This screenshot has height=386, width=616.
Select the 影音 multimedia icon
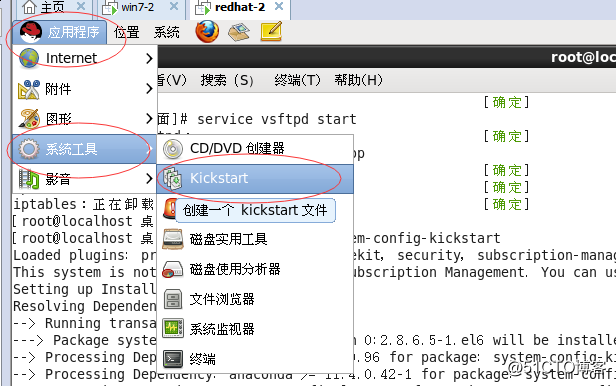tap(29, 179)
